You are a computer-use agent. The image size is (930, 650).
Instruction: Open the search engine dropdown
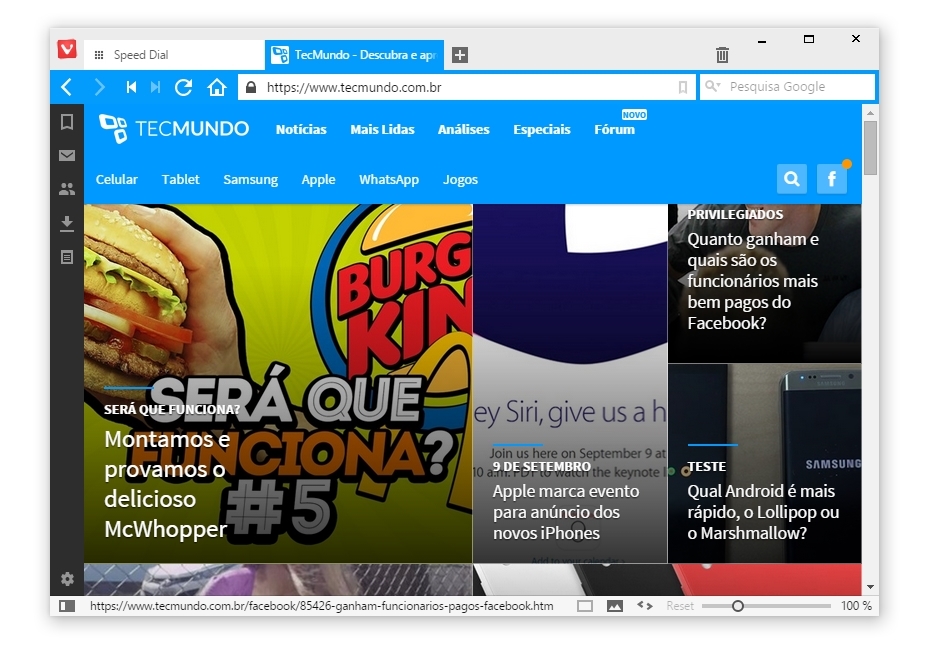pyautogui.click(x=712, y=87)
